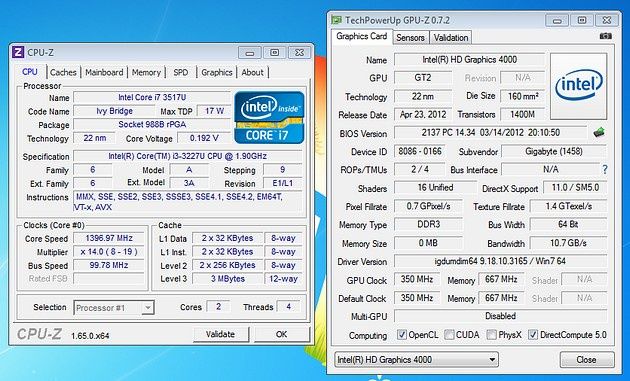Click the Texture Fillrate value 1.4 GTexel/s

tap(569, 206)
